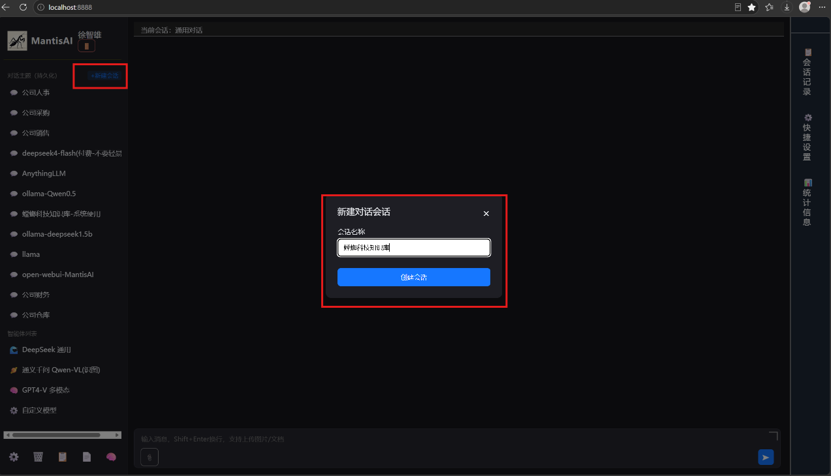The width and height of the screenshot is (831, 476).
Task: Click the blue send arrow button
Action: click(x=766, y=457)
